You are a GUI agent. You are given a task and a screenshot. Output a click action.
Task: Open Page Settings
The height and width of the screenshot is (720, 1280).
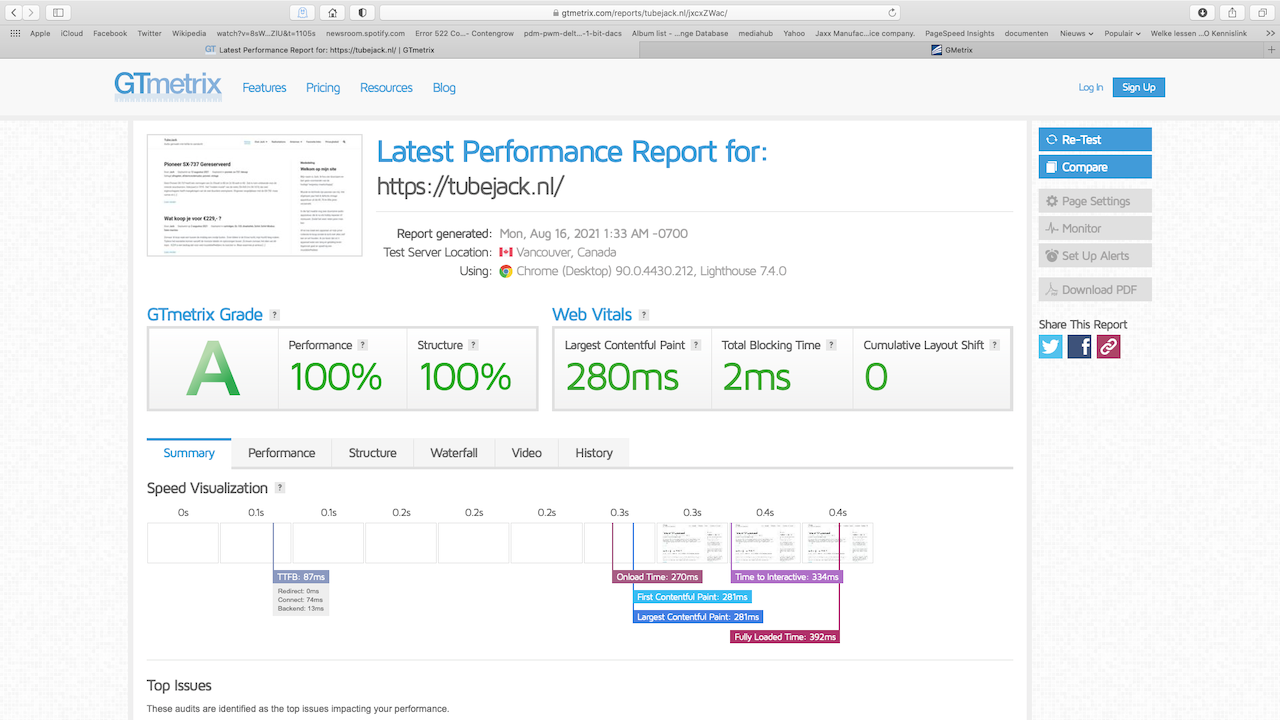pyautogui.click(x=1095, y=201)
